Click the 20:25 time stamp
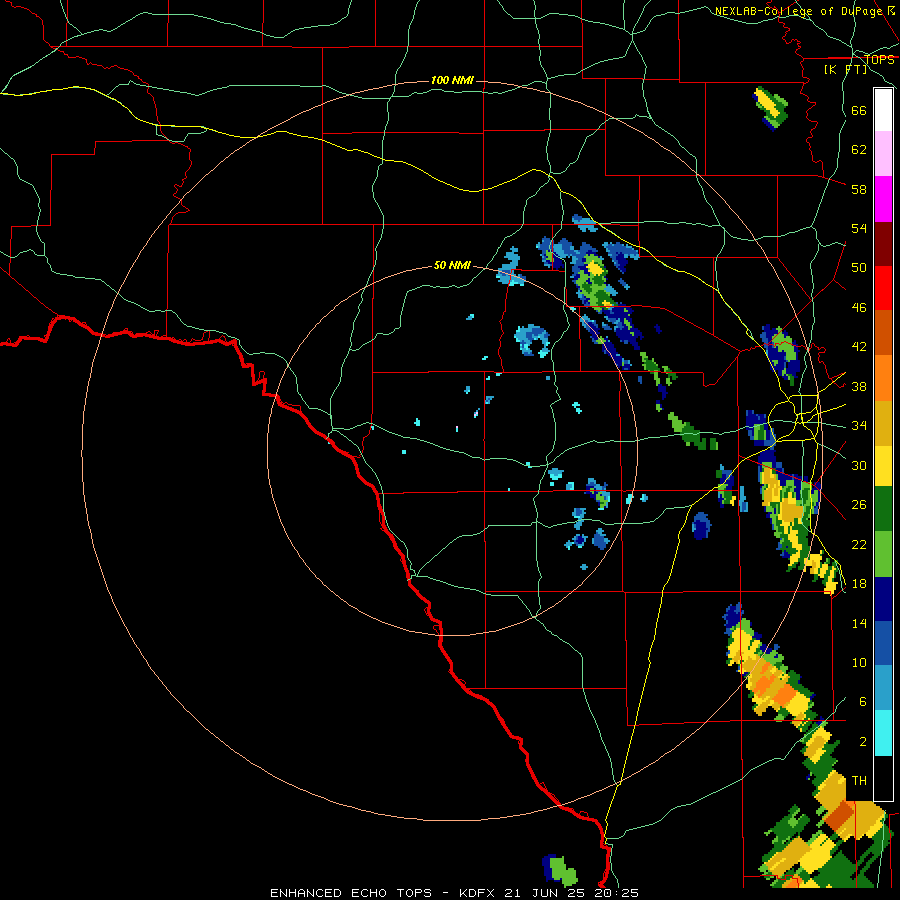 [617, 893]
